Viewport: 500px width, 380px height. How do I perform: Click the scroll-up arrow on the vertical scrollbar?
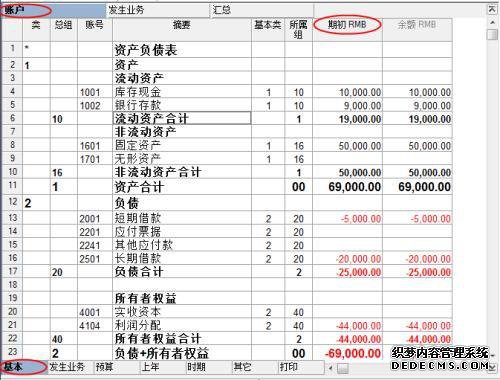point(492,22)
